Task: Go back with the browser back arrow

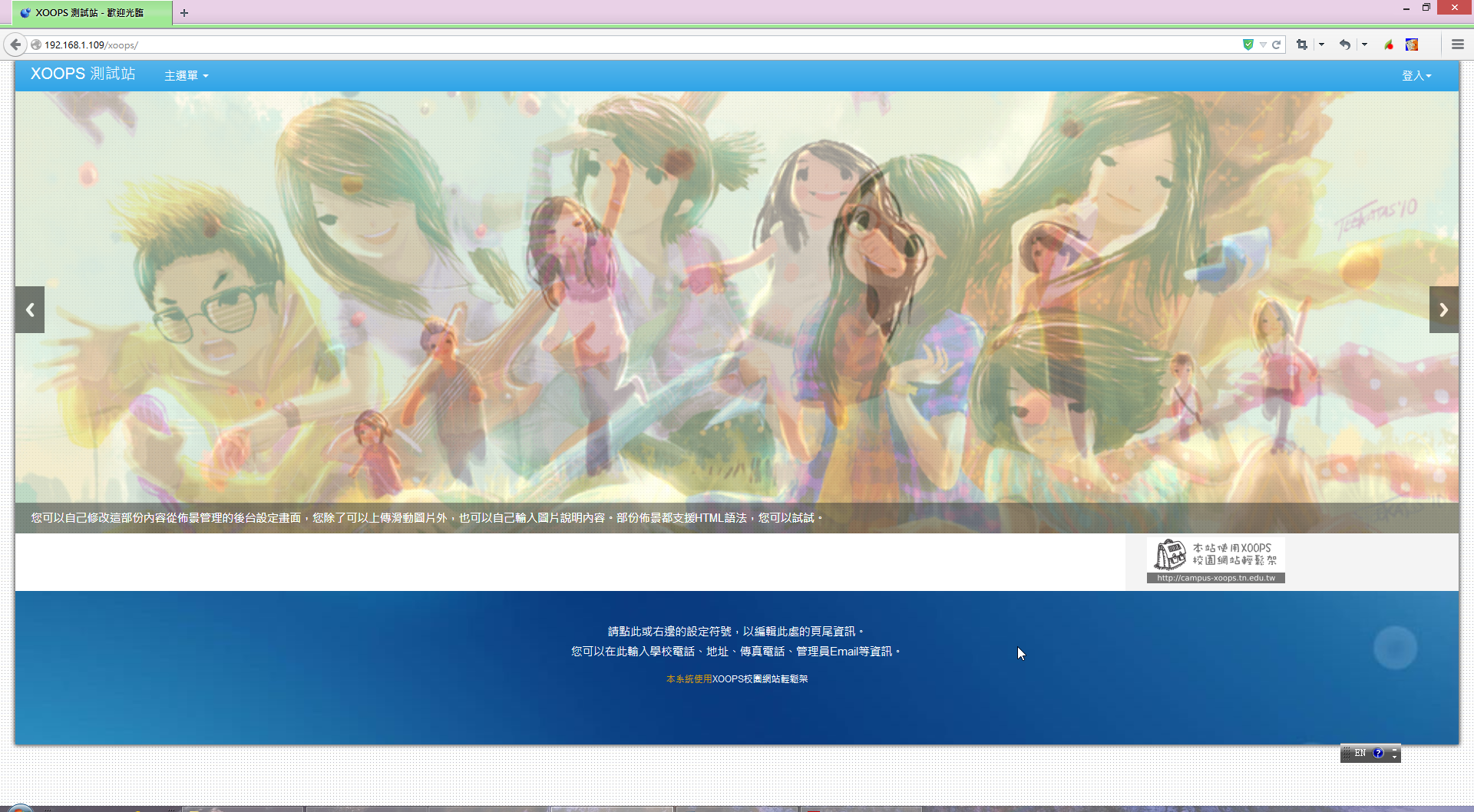Action: tap(15, 45)
